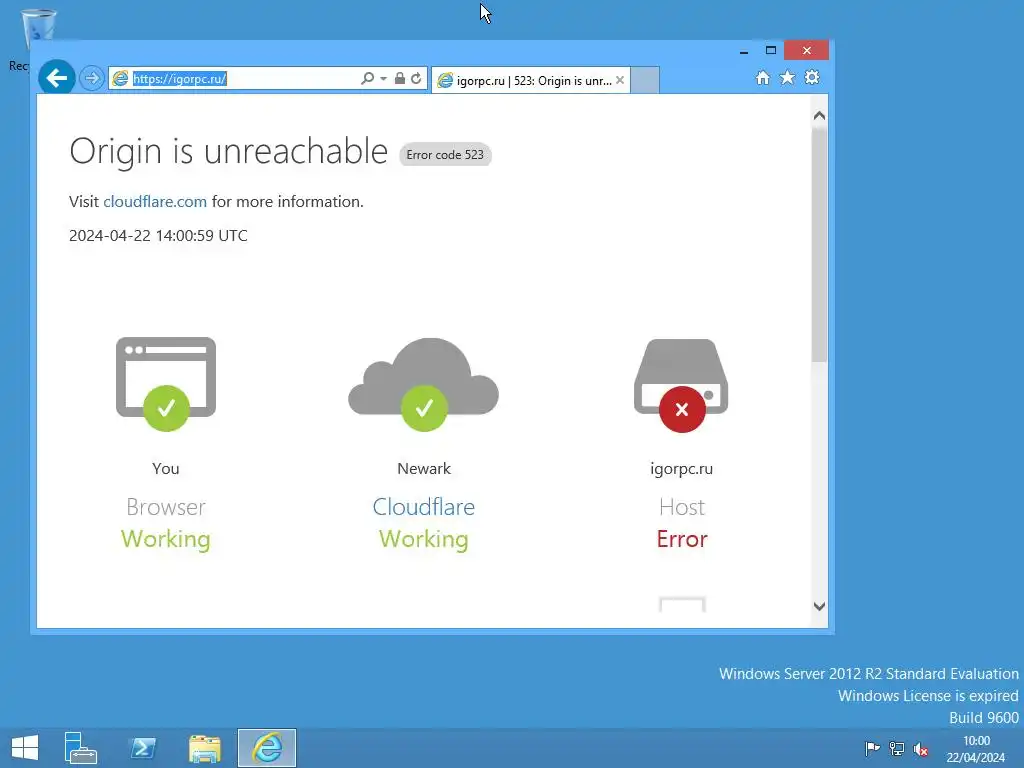Image resolution: width=1024 pixels, height=768 pixels.
Task: Click the site favicon in address bar
Action: pos(120,78)
